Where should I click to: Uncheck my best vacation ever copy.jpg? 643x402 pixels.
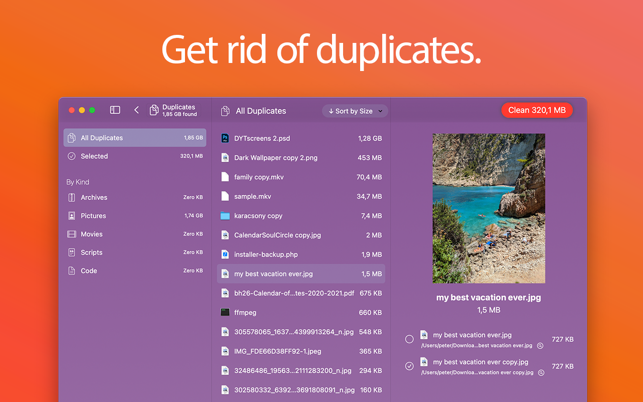[x=409, y=366]
